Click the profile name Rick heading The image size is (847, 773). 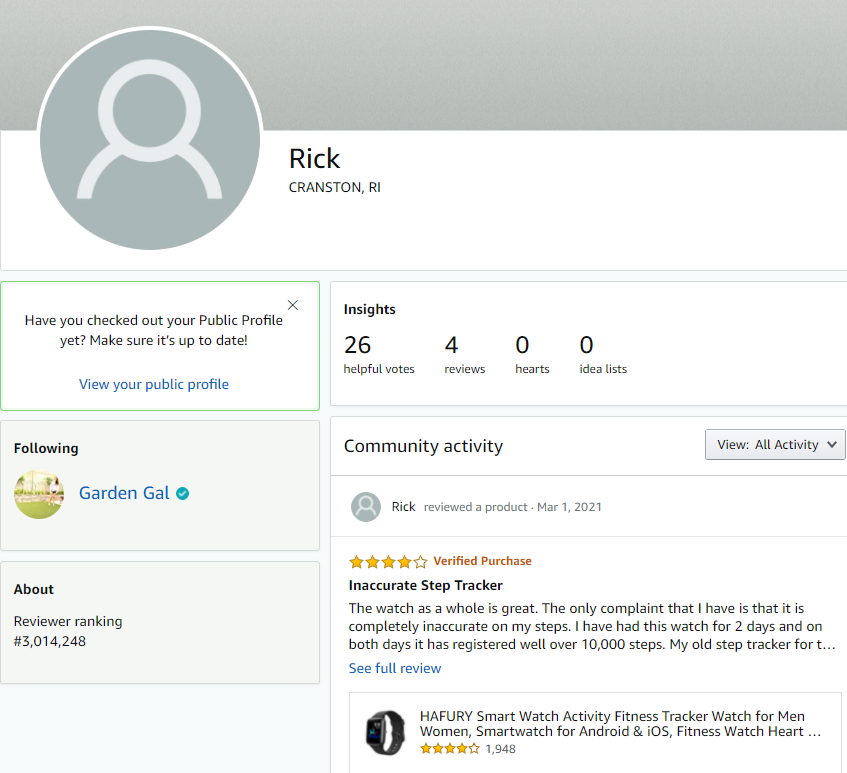(314, 159)
